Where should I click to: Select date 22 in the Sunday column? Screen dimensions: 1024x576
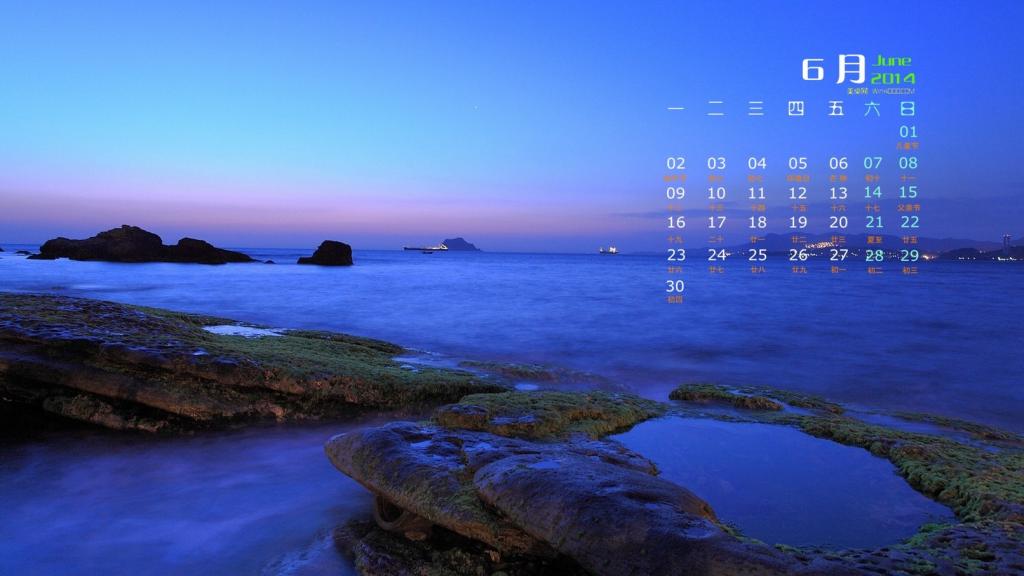[909, 223]
